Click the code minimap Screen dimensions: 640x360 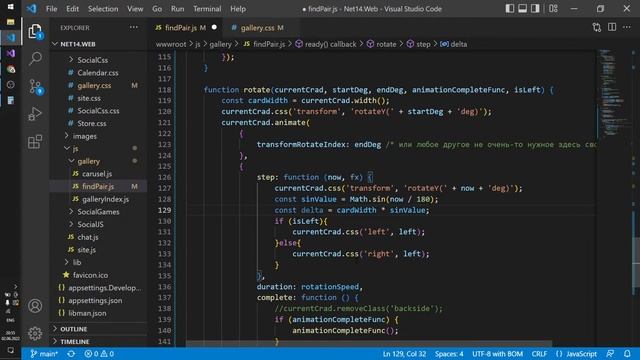click(x=614, y=94)
